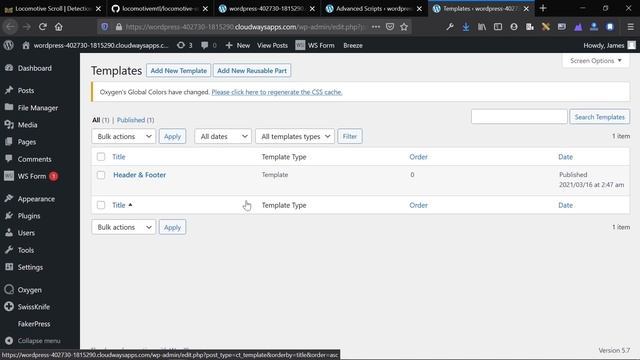Click the regenerate CSS cache link
Screen dimensions: 640x360
(277, 92)
